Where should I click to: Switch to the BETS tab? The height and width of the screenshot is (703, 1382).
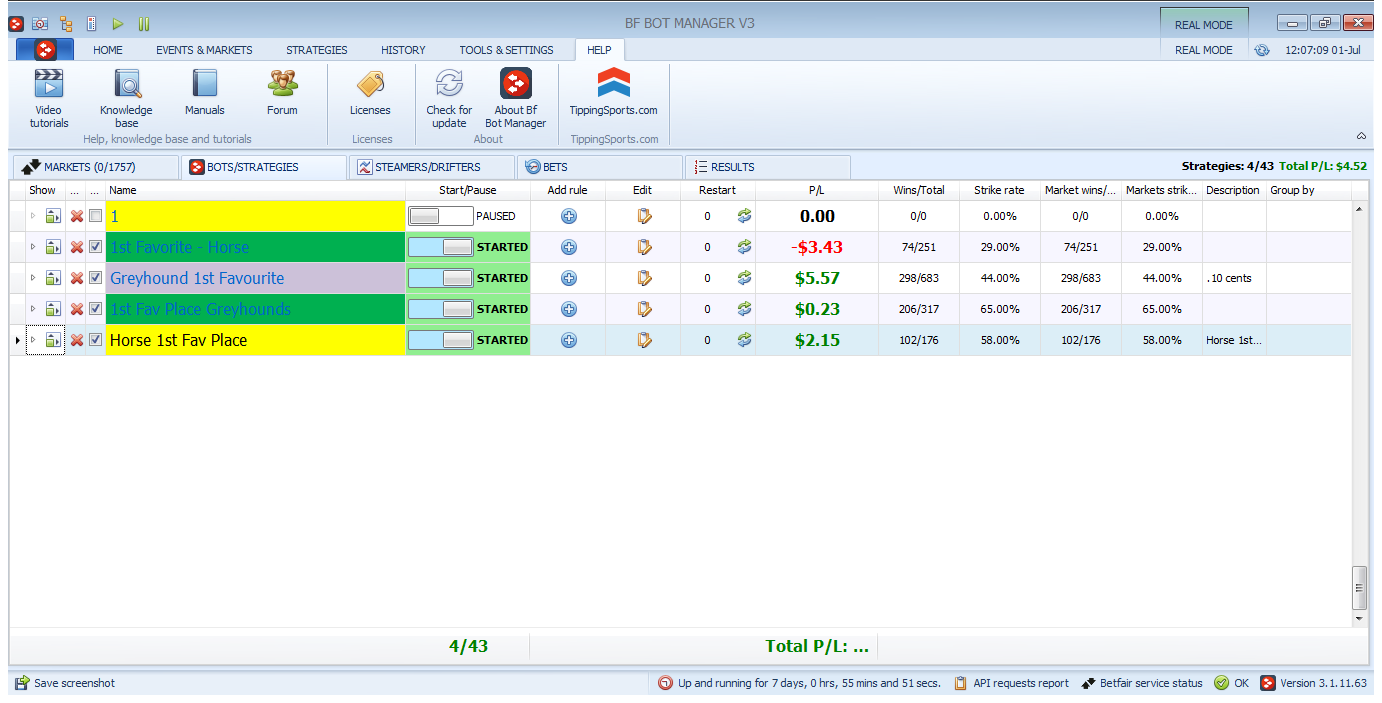[x=599, y=167]
